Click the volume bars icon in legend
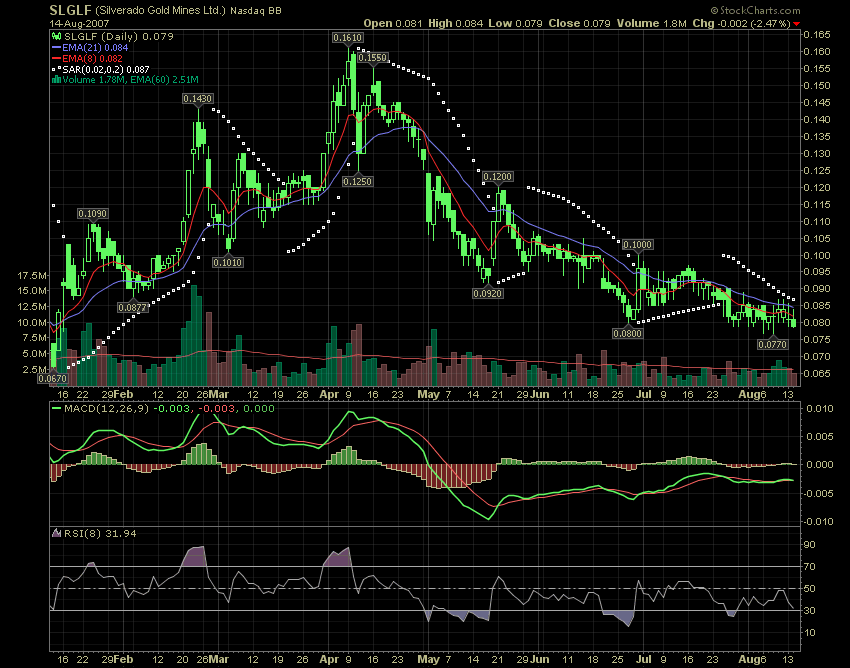Viewport: 850px width, 668px height. (x=56, y=80)
